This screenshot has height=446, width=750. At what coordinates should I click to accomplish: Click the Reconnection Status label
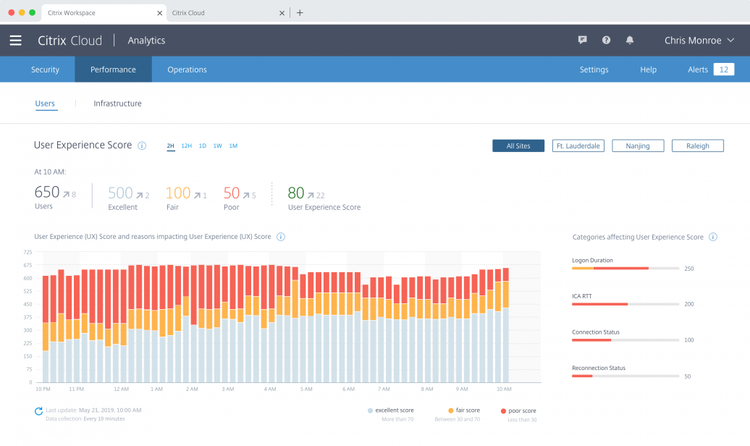coord(598,368)
